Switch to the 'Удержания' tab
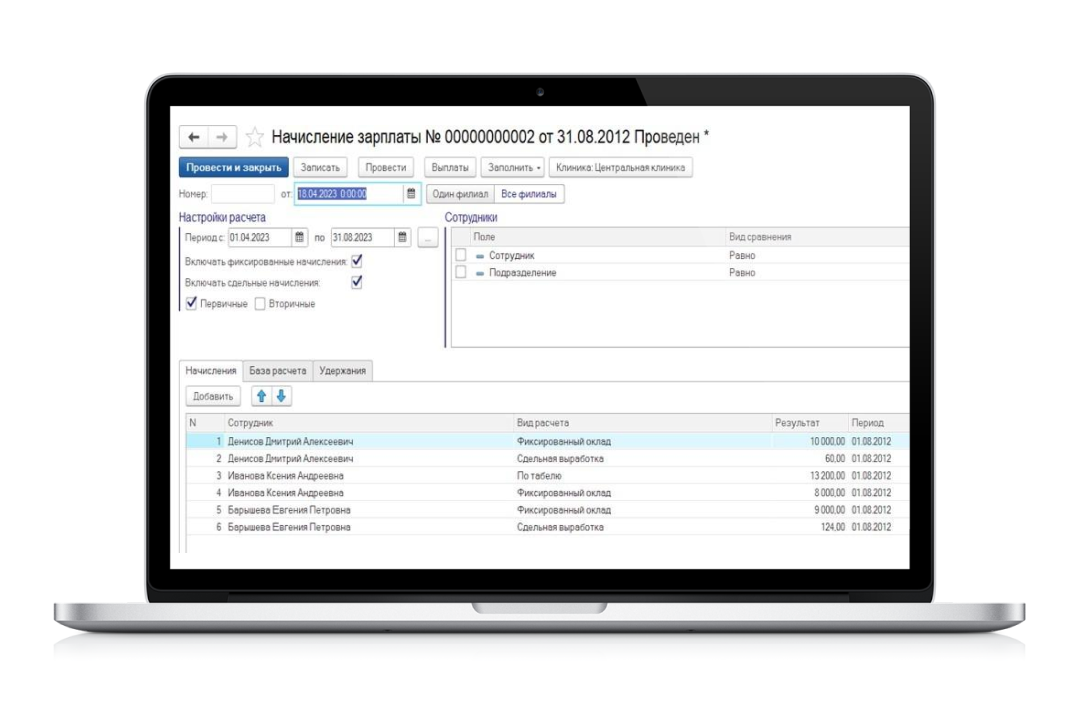Viewport: 1080px width, 710px height. pos(342,371)
